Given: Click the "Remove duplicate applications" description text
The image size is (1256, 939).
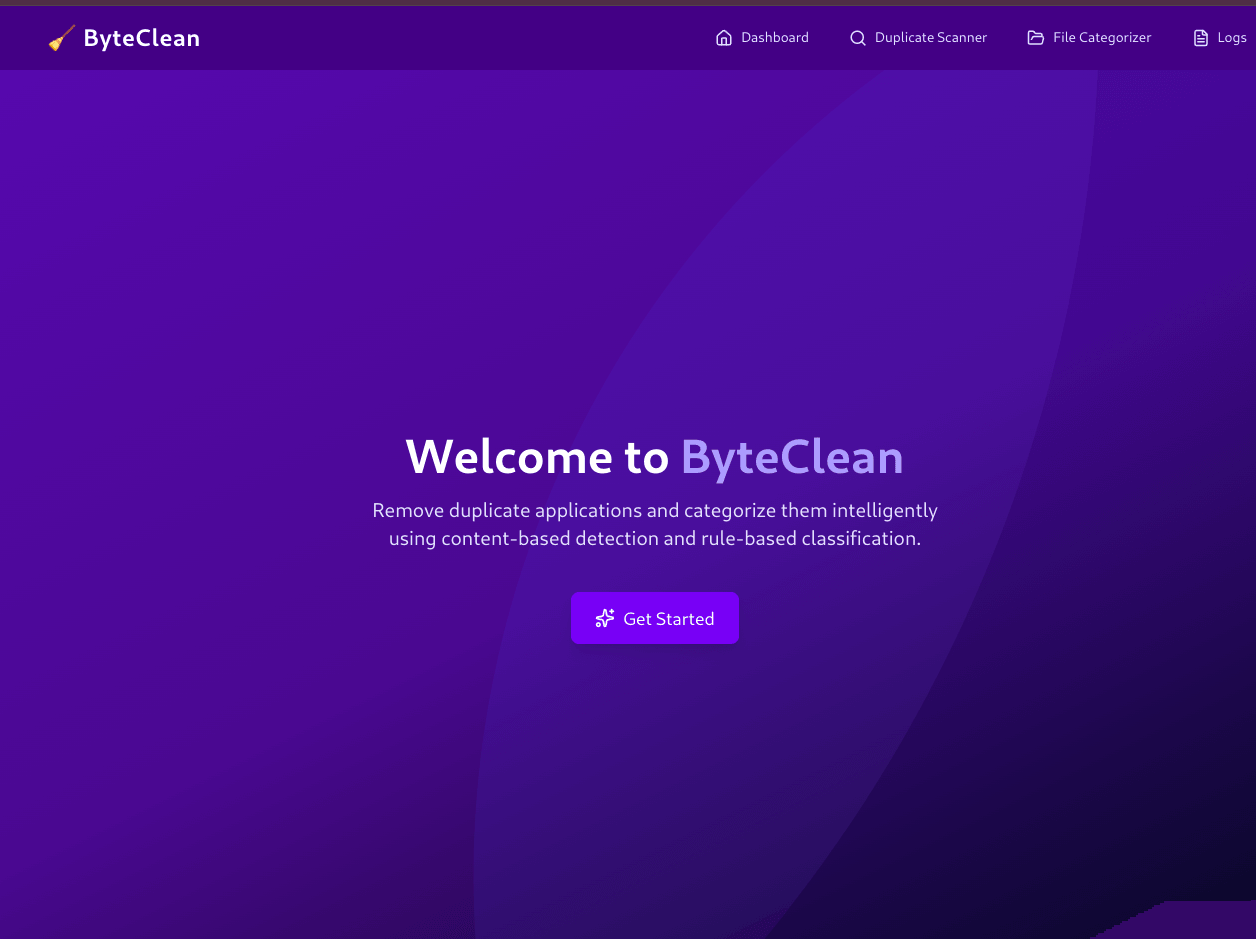Looking at the screenshot, I should (x=655, y=524).
